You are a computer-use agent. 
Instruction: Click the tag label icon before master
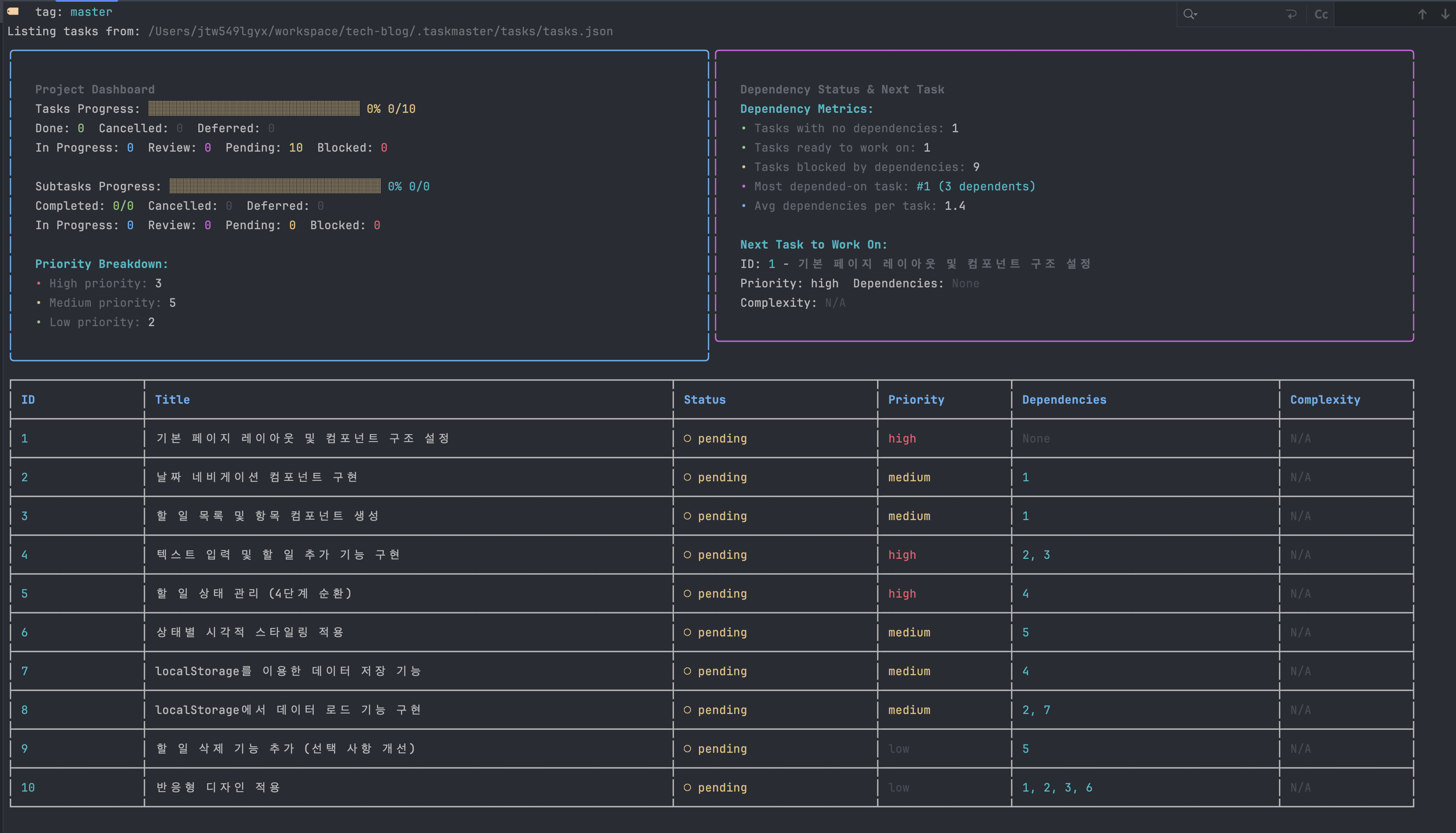(x=13, y=11)
